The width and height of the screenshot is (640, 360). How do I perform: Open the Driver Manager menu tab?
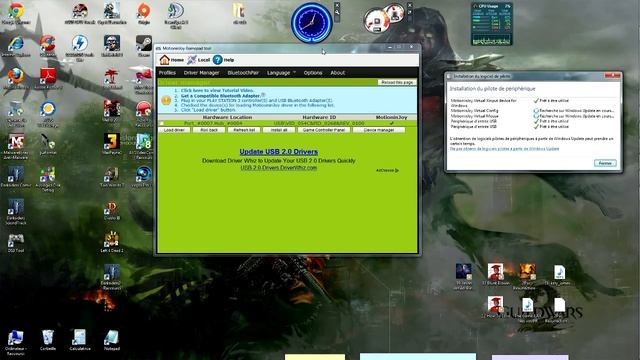(x=201, y=73)
